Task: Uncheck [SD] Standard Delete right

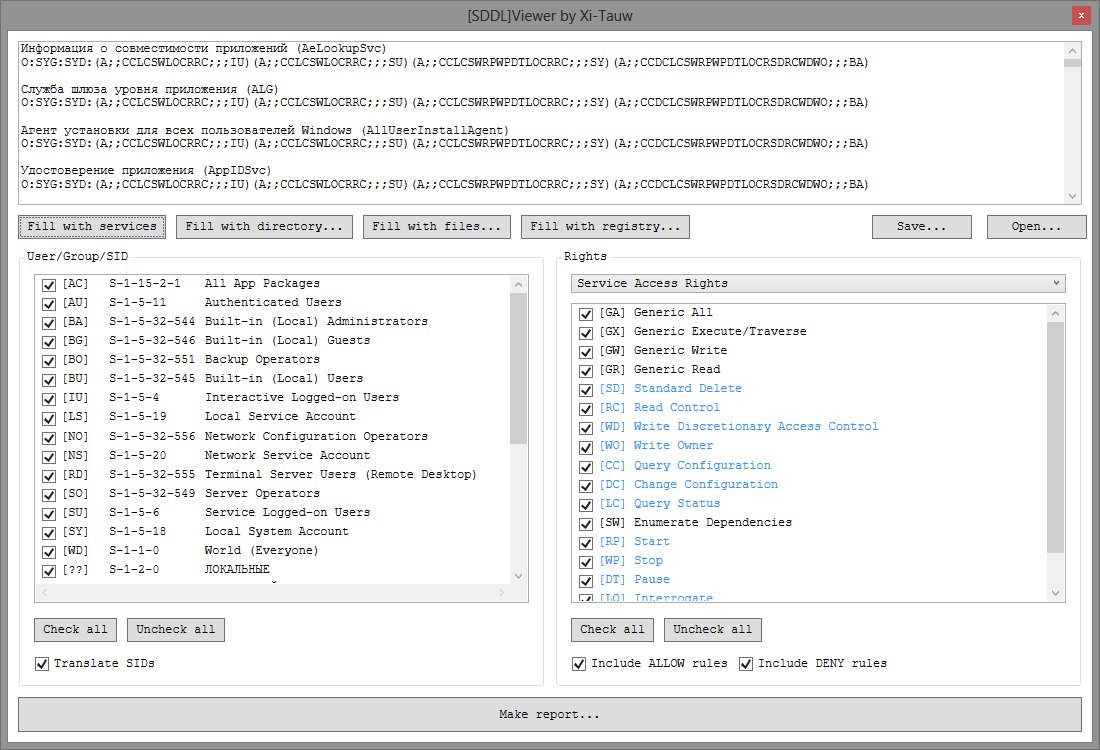Action: 586,389
